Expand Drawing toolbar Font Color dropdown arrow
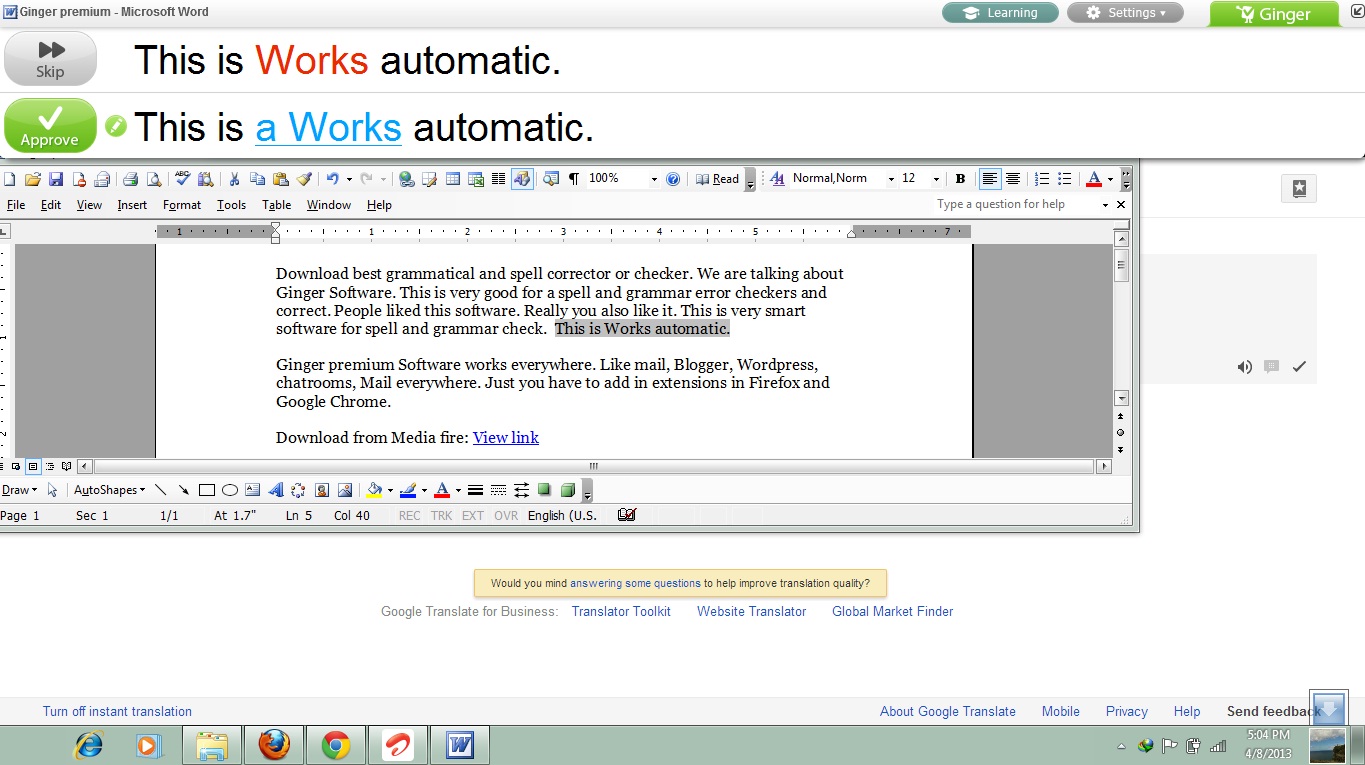This screenshot has height=765, width=1365. click(x=458, y=490)
